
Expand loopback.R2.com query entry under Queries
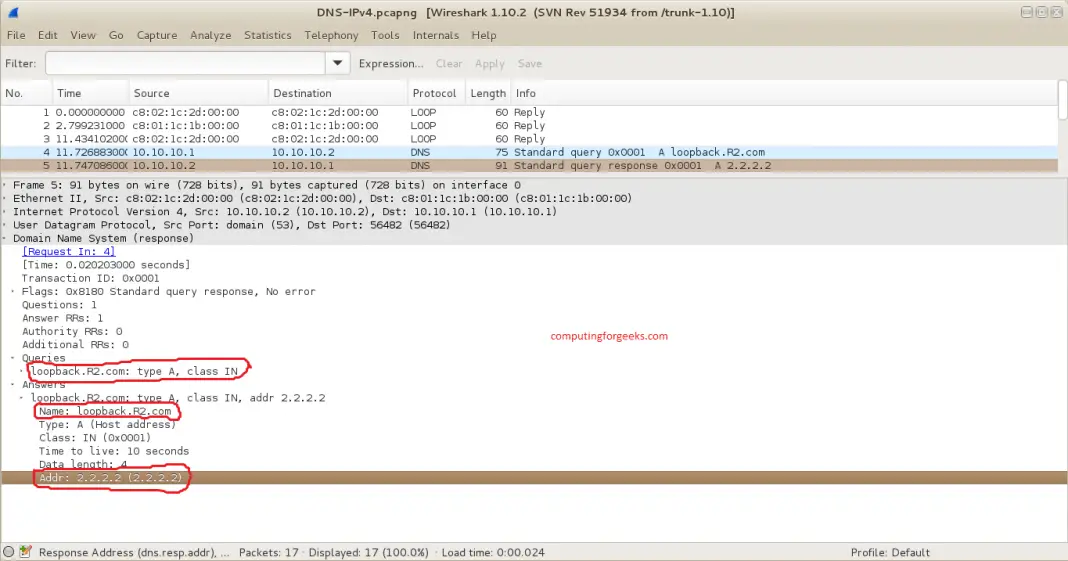pyautogui.click(x=22, y=371)
